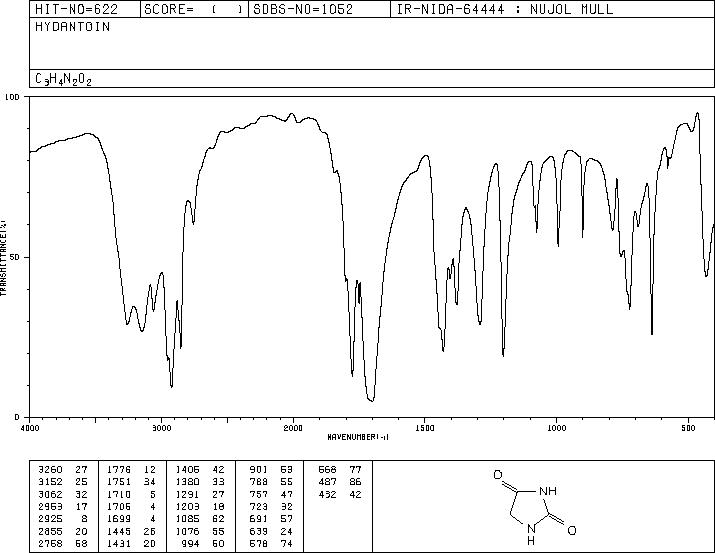Click the 2000 wavenumber axis label
The height and width of the screenshot is (553, 715).
tap(293, 428)
